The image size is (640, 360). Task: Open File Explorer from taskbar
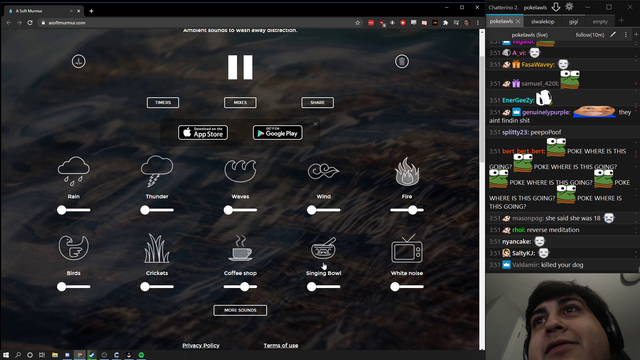click(55, 355)
